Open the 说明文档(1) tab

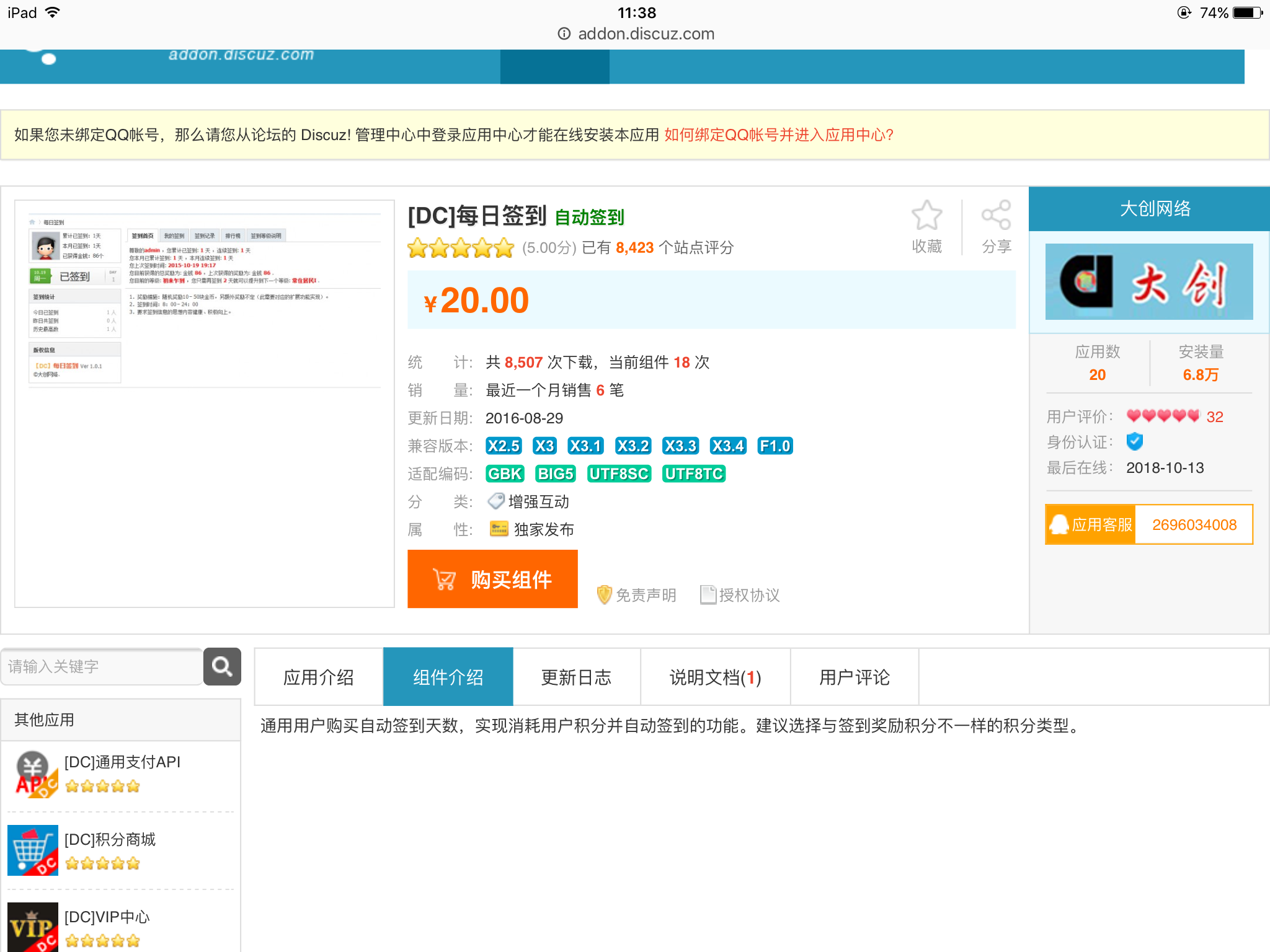click(715, 677)
